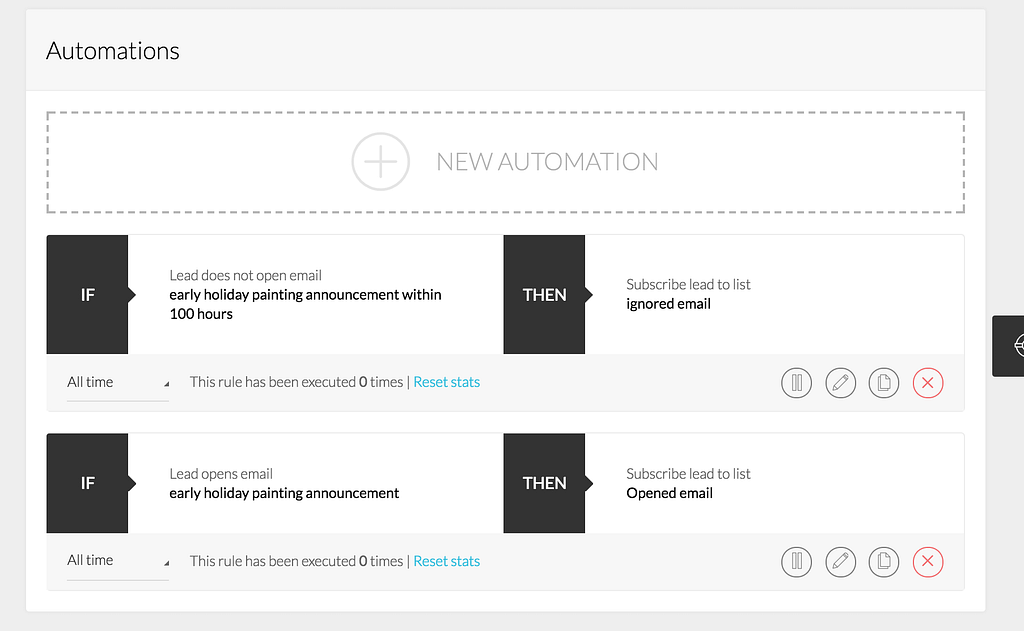Duplicate the 'ignored email' automation rule
The width and height of the screenshot is (1024, 631).
(x=884, y=383)
